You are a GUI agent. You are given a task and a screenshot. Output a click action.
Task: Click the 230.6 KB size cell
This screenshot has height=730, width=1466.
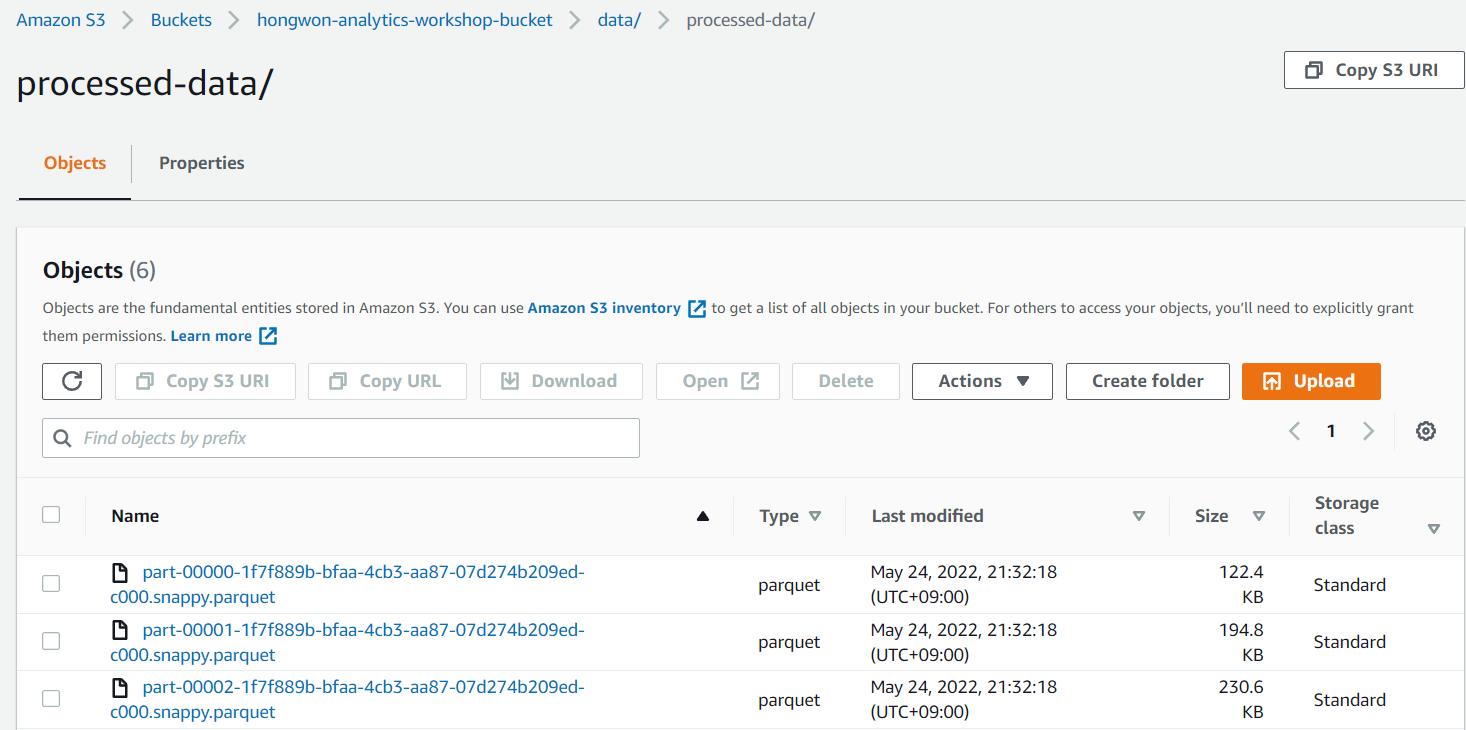click(1240, 700)
